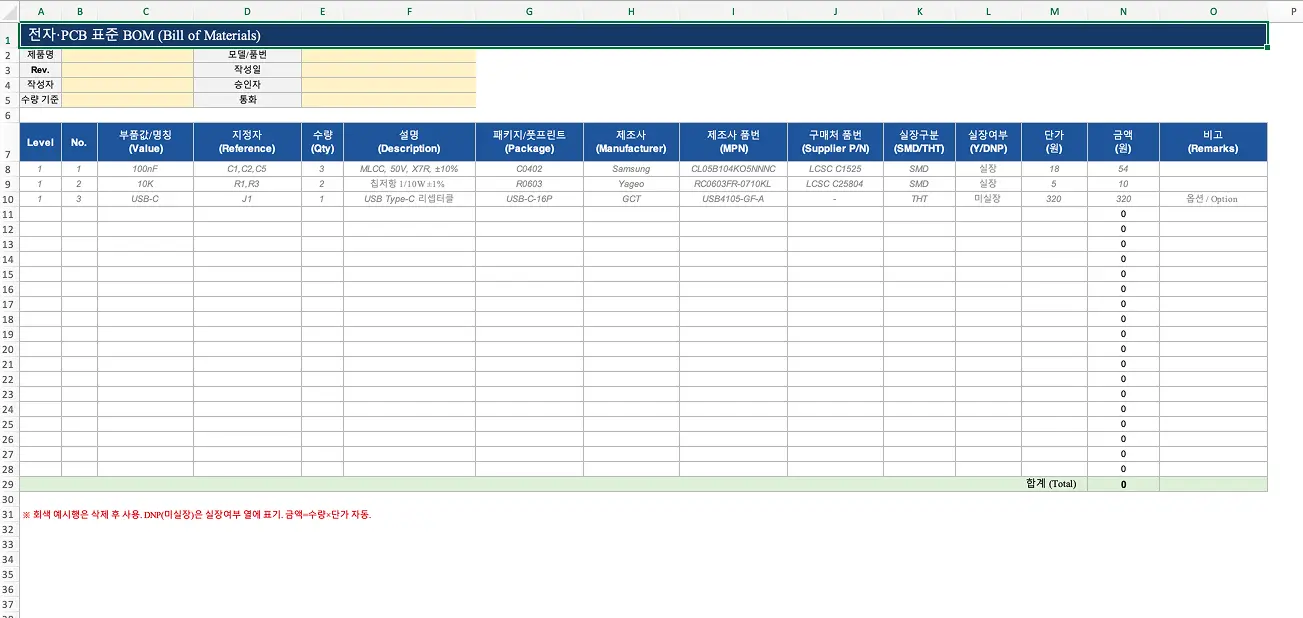1303x618 pixels.
Task: Click the 미실장 cell in row 10
Action: pos(987,199)
